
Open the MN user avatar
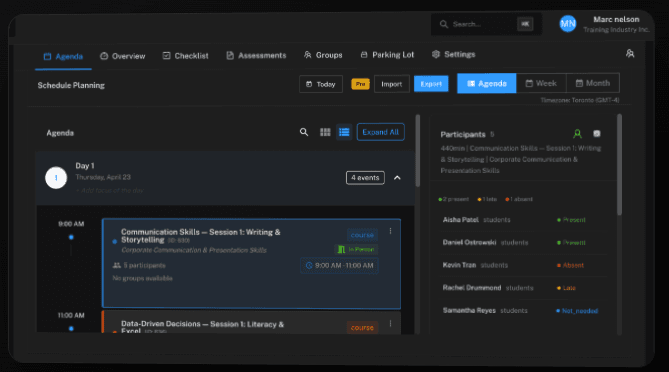tap(568, 24)
